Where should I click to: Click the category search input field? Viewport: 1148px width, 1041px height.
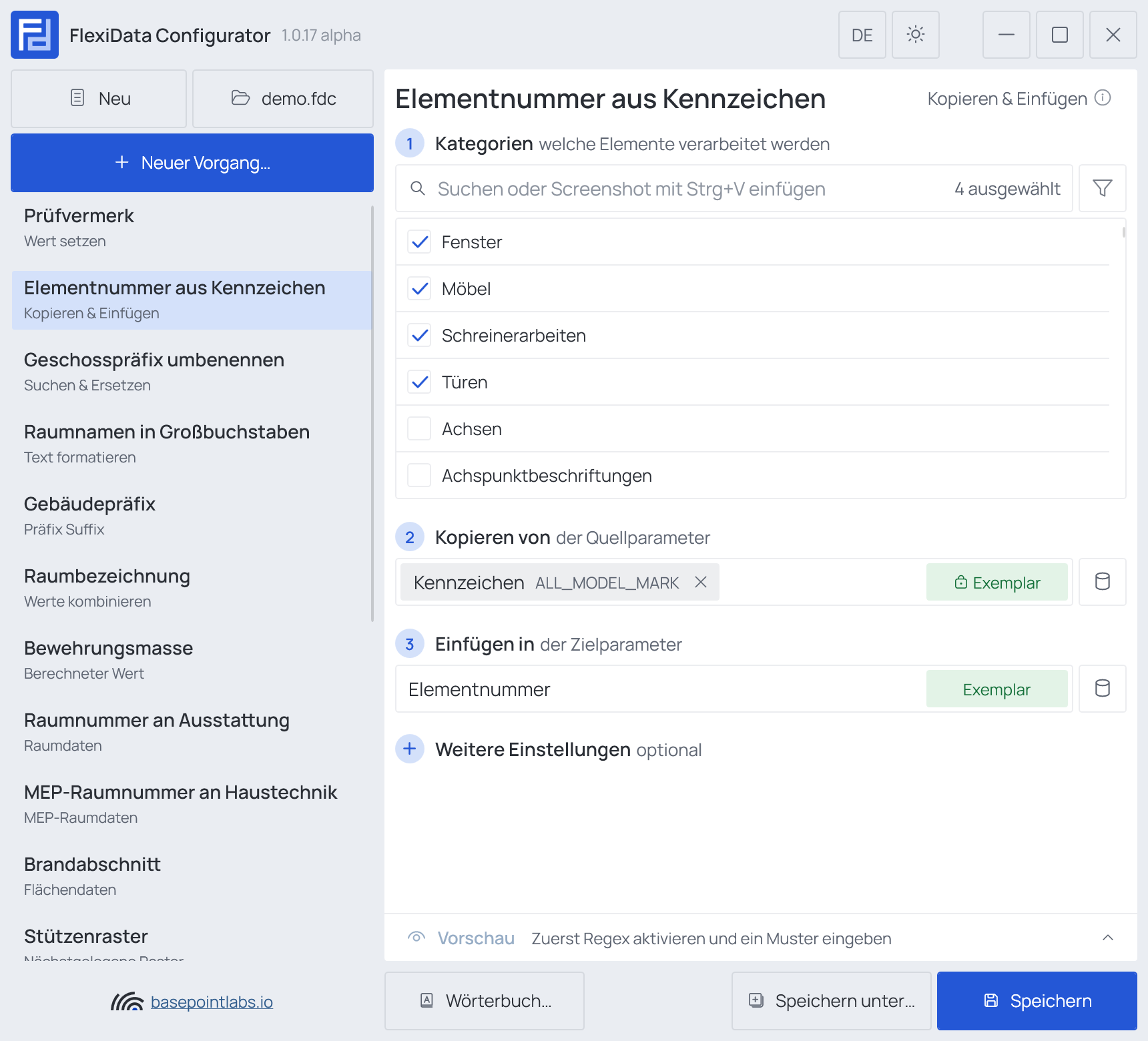pyautogui.click(x=734, y=188)
